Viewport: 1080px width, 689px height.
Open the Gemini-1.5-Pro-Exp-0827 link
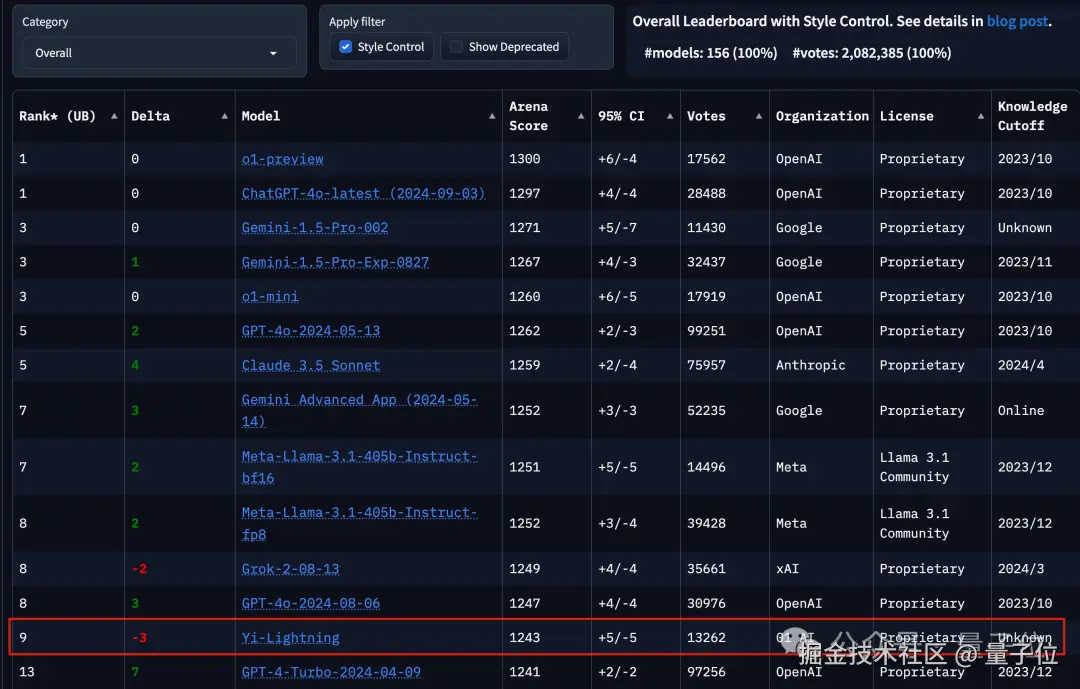(335, 263)
